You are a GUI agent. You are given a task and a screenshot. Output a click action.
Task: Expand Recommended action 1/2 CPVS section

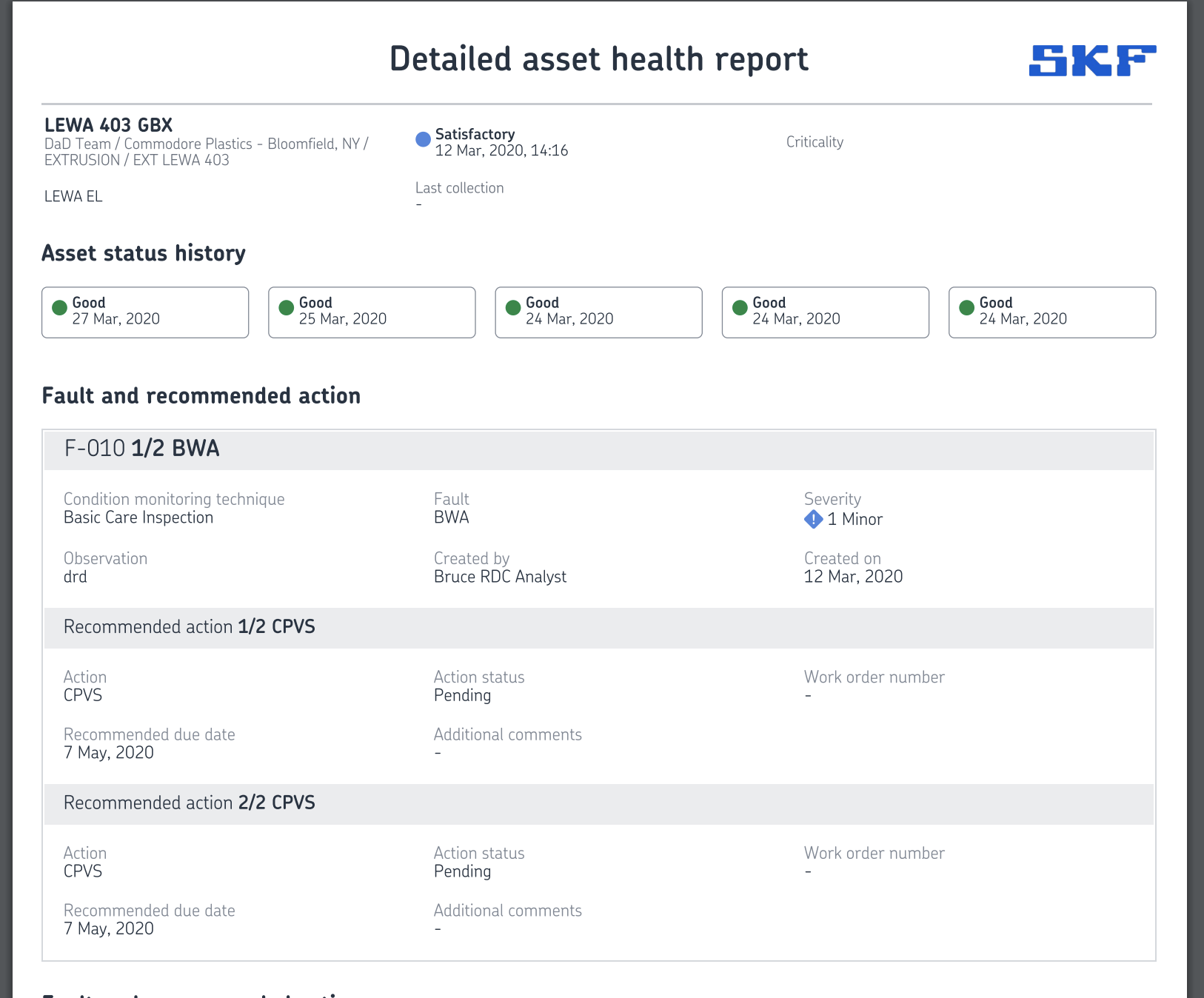click(598, 627)
